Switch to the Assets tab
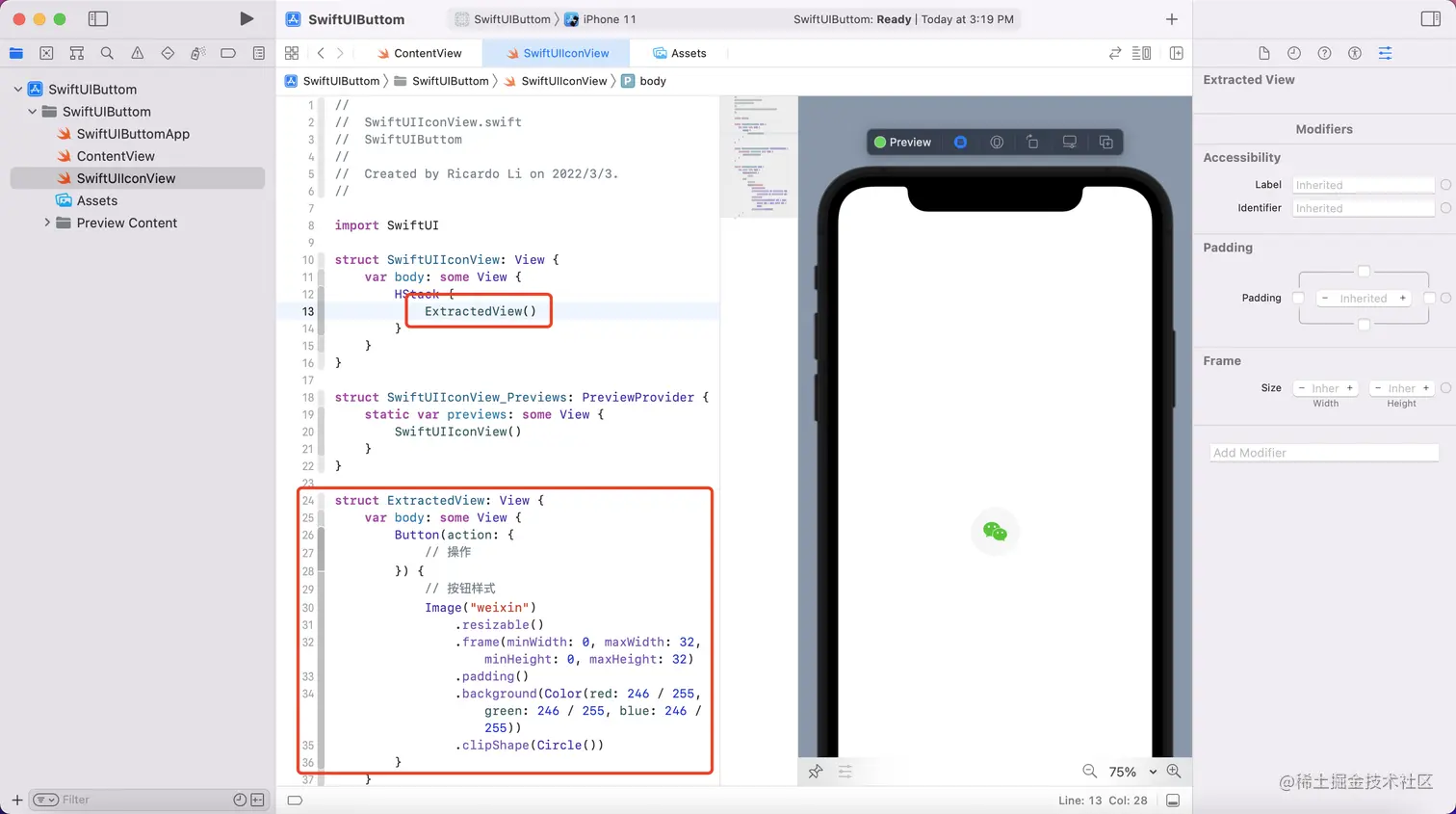1456x814 pixels. tap(689, 53)
